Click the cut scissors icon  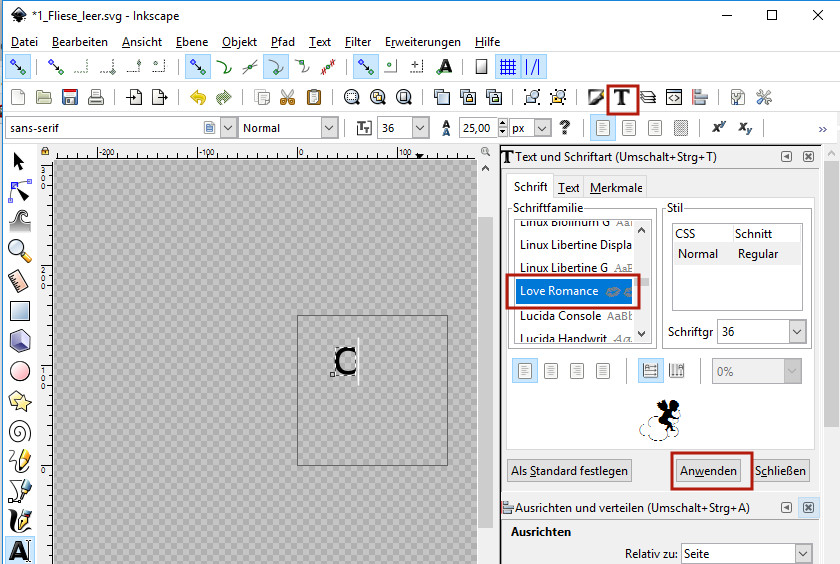coord(288,97)
